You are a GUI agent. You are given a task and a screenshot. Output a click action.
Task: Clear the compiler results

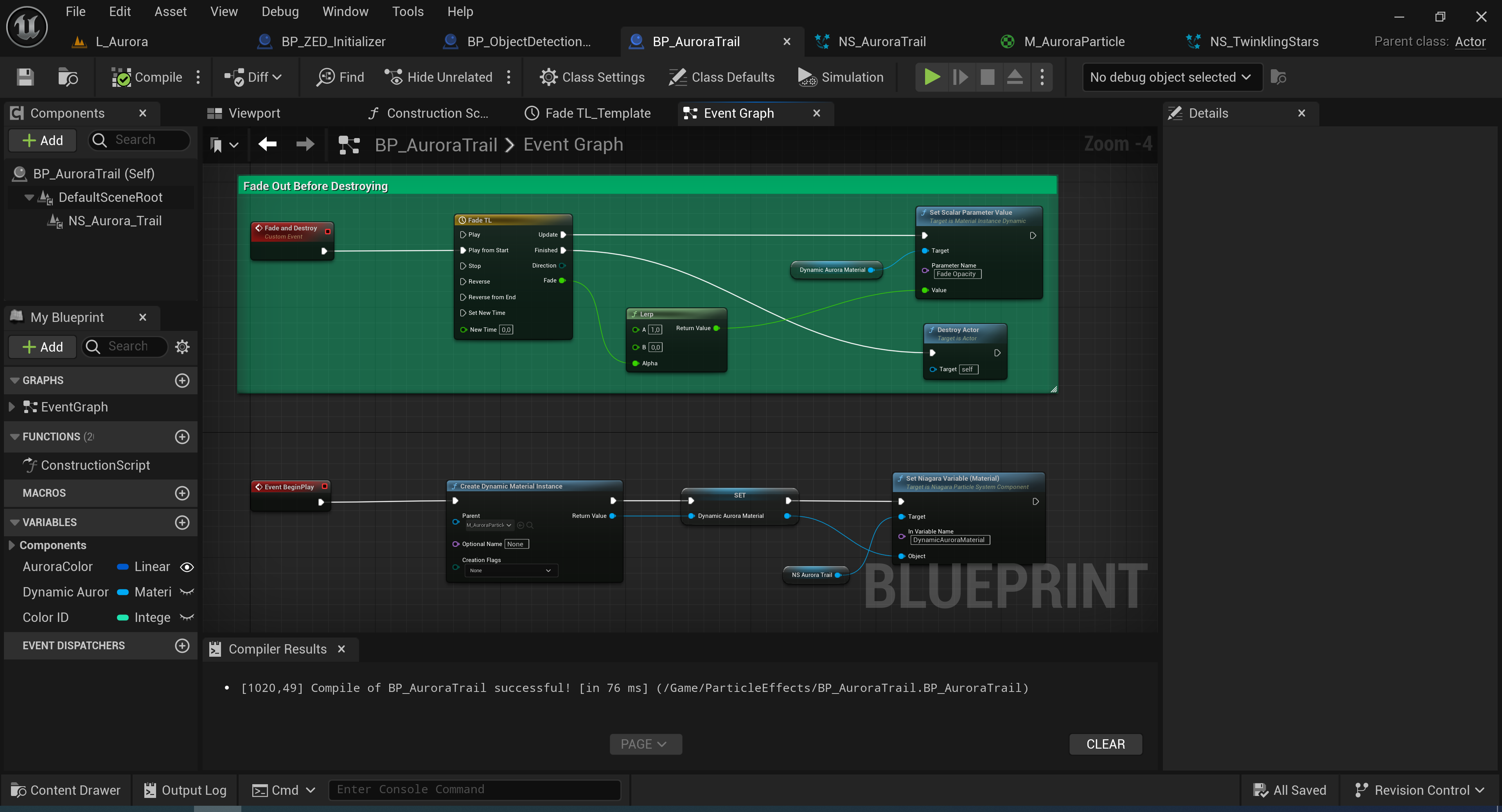pyautogui.click(x=1105, y=744)
